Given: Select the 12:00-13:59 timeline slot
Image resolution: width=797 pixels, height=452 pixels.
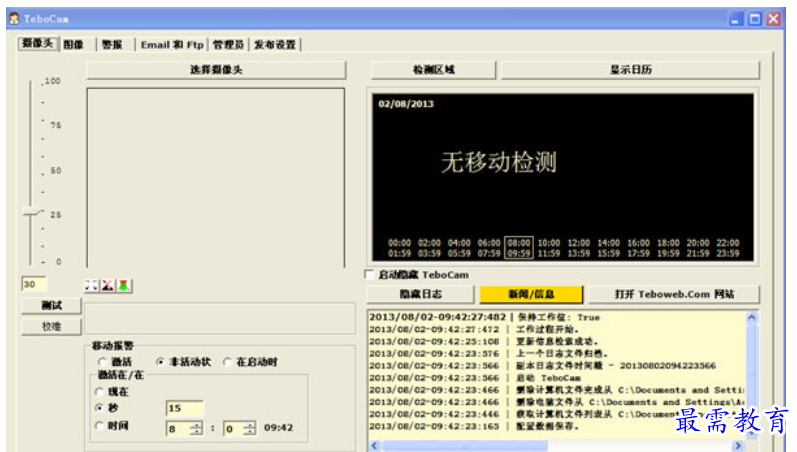Looking at the screenshot, I should [x=578, y=248].
